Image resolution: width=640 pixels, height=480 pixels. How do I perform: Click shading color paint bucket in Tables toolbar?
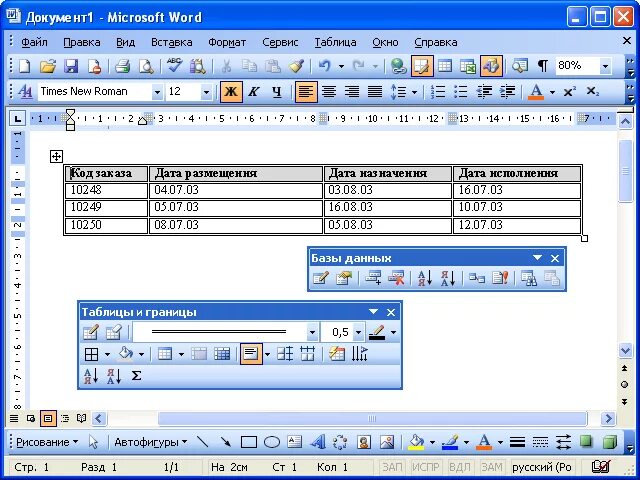coord(126,354)
